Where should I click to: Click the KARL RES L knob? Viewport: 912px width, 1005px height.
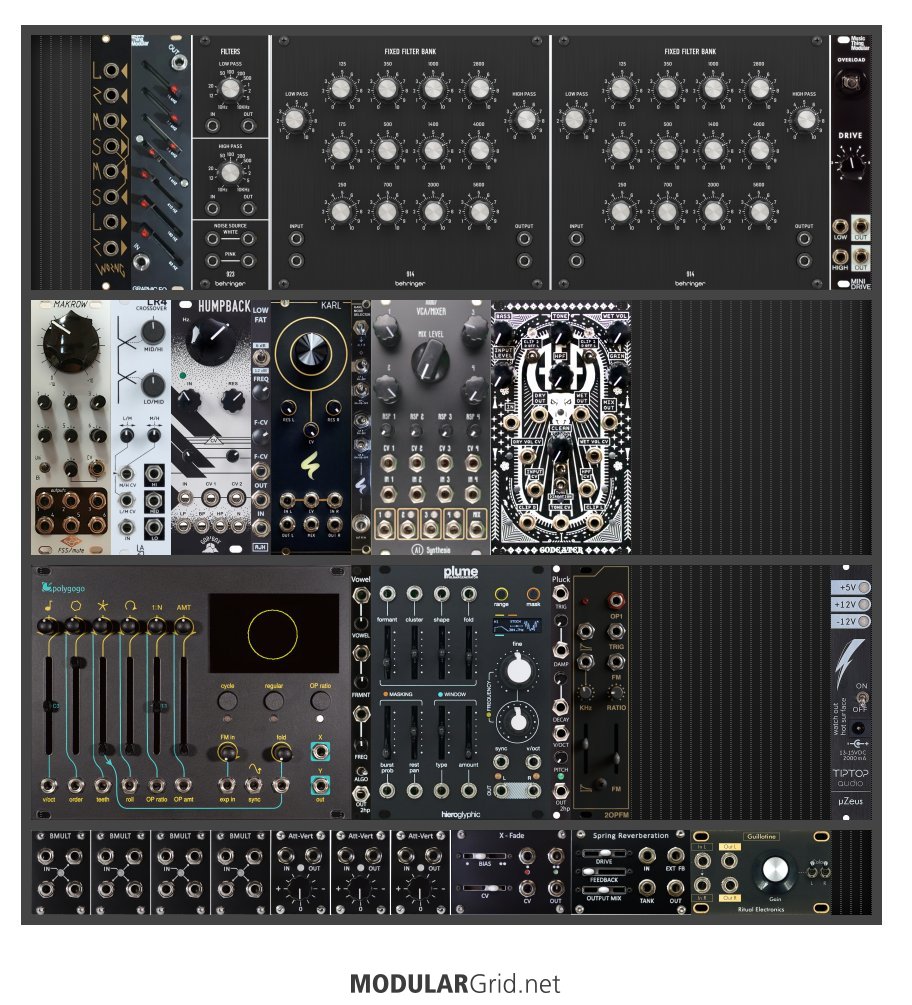[288, 408]
